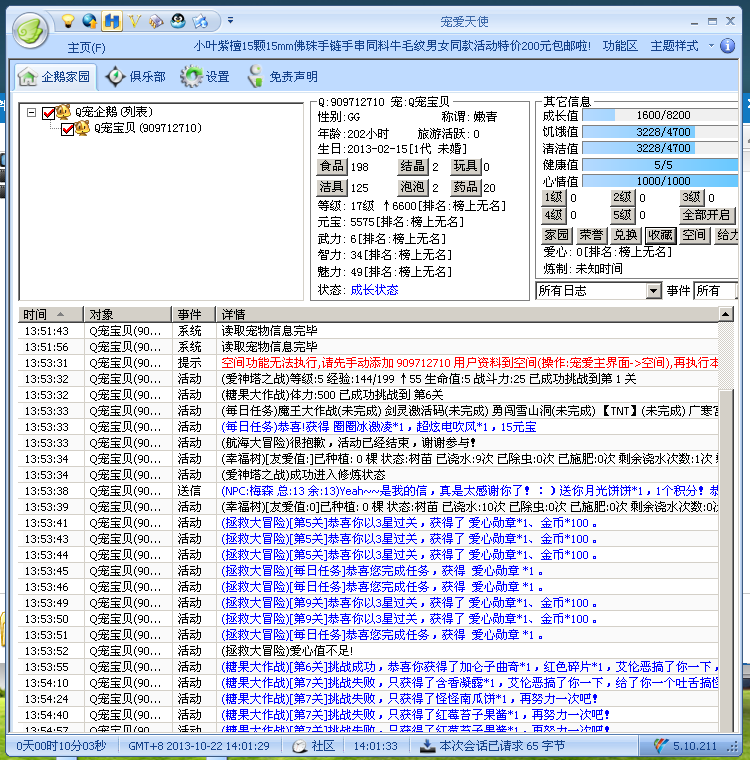
Task: Click the light bulb quick-access icon
Action: click(67, 21)
